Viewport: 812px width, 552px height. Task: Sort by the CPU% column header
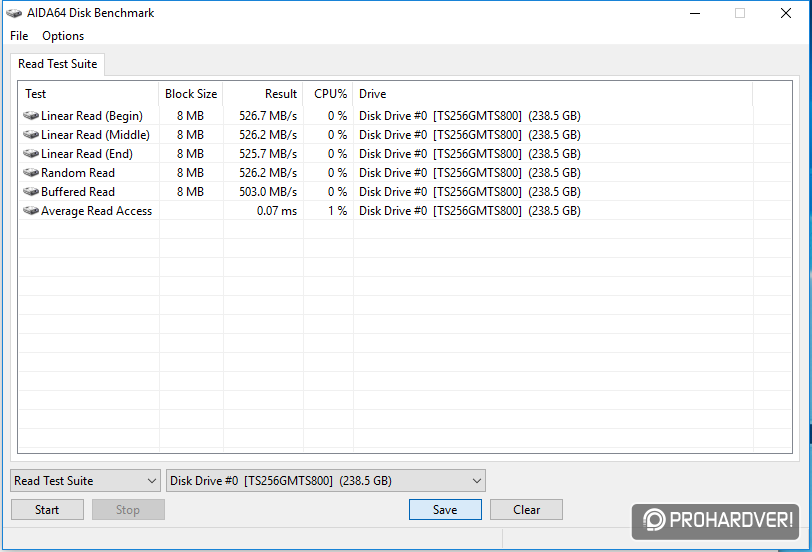[x=328, y=94]
